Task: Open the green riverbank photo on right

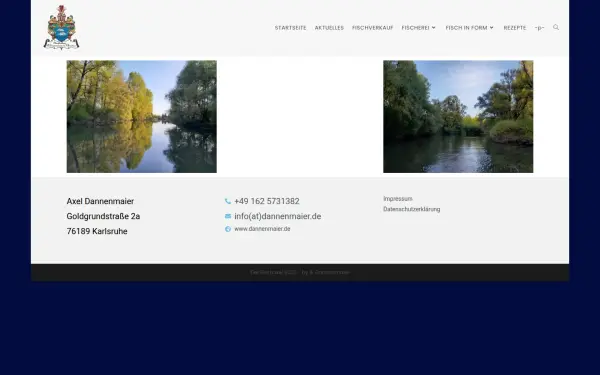Action: [x=458, y=116]
